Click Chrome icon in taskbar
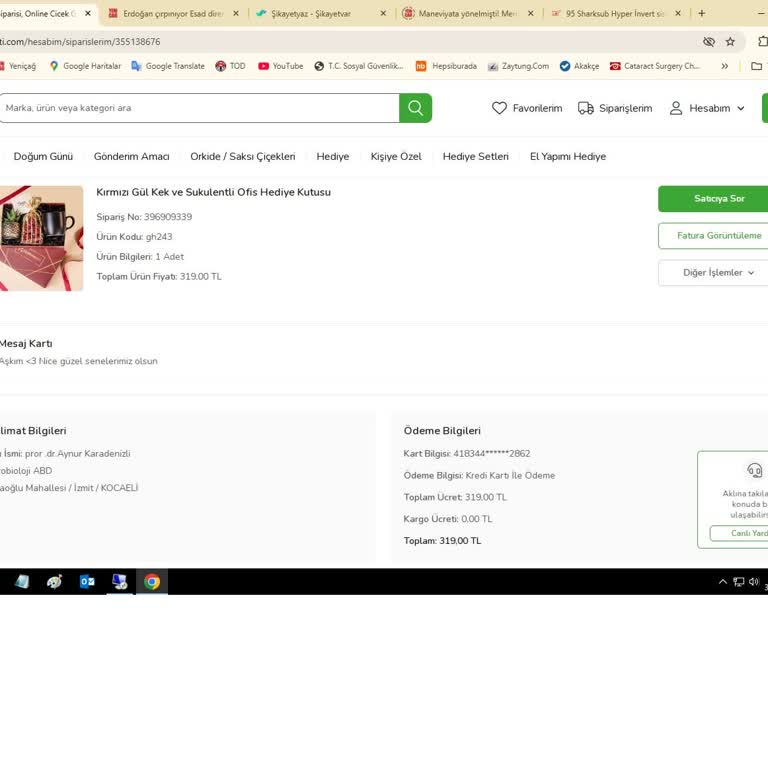The width and height of the screenshot is (768, 768). pos(152,581)
